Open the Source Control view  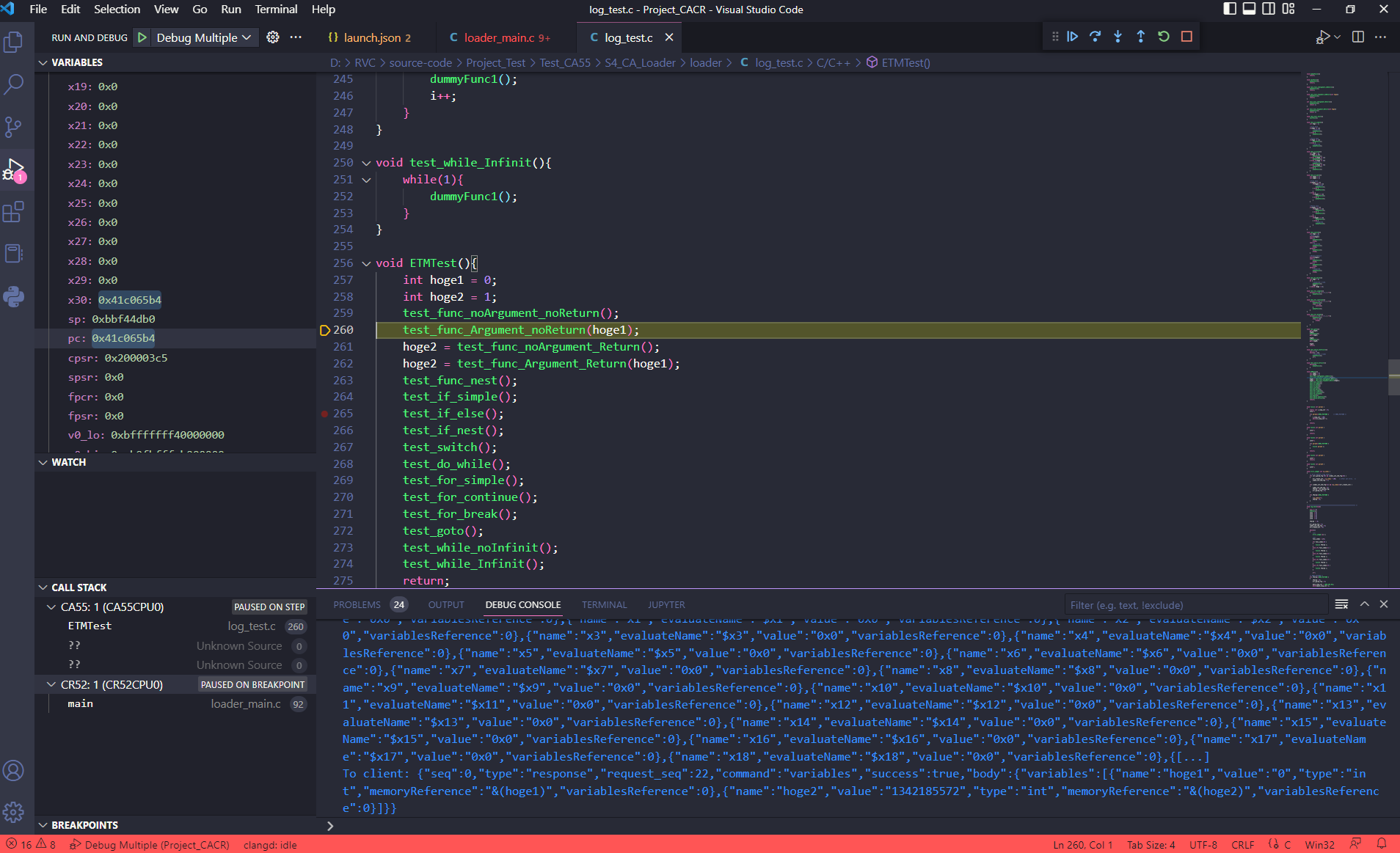coord(13,127)
